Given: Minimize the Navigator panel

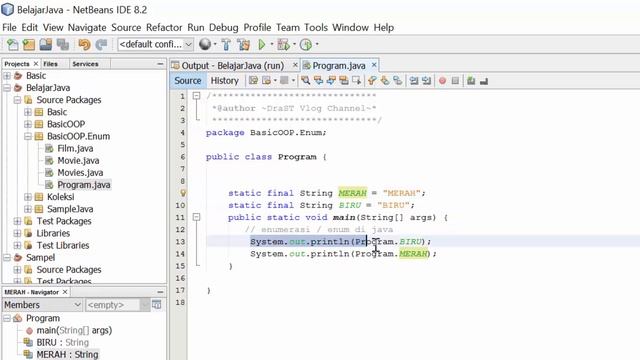Looking at the screenshot, I should click(x=160, y=292).
